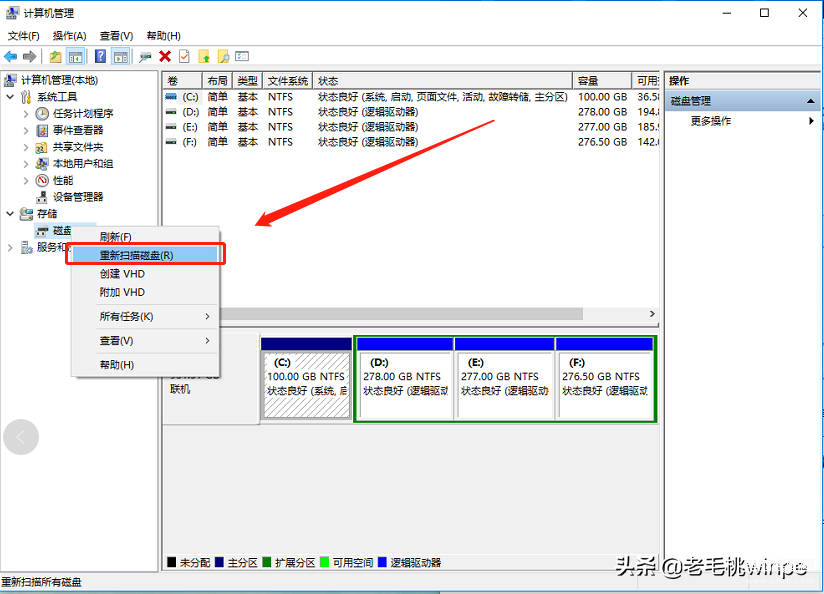Click the yellow export/new item toolbar icon

click(x=204, y=56)
